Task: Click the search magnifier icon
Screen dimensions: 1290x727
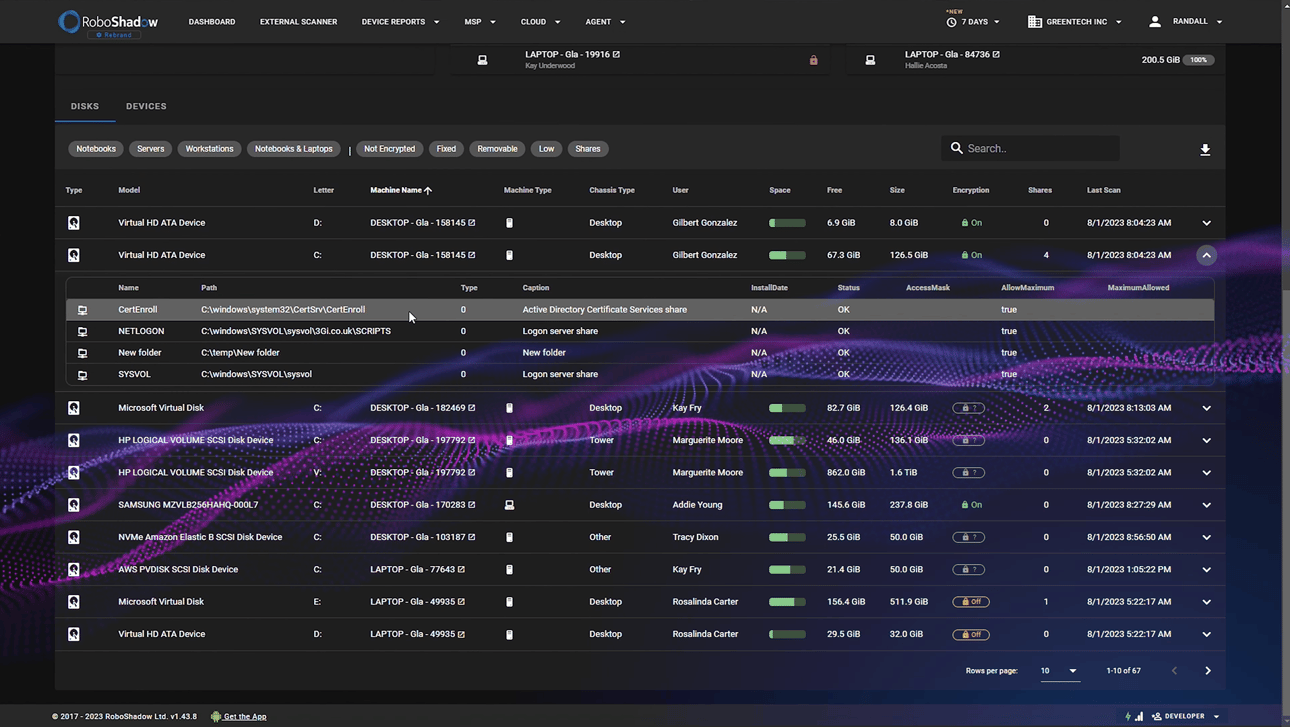Action: pos(956,148)
